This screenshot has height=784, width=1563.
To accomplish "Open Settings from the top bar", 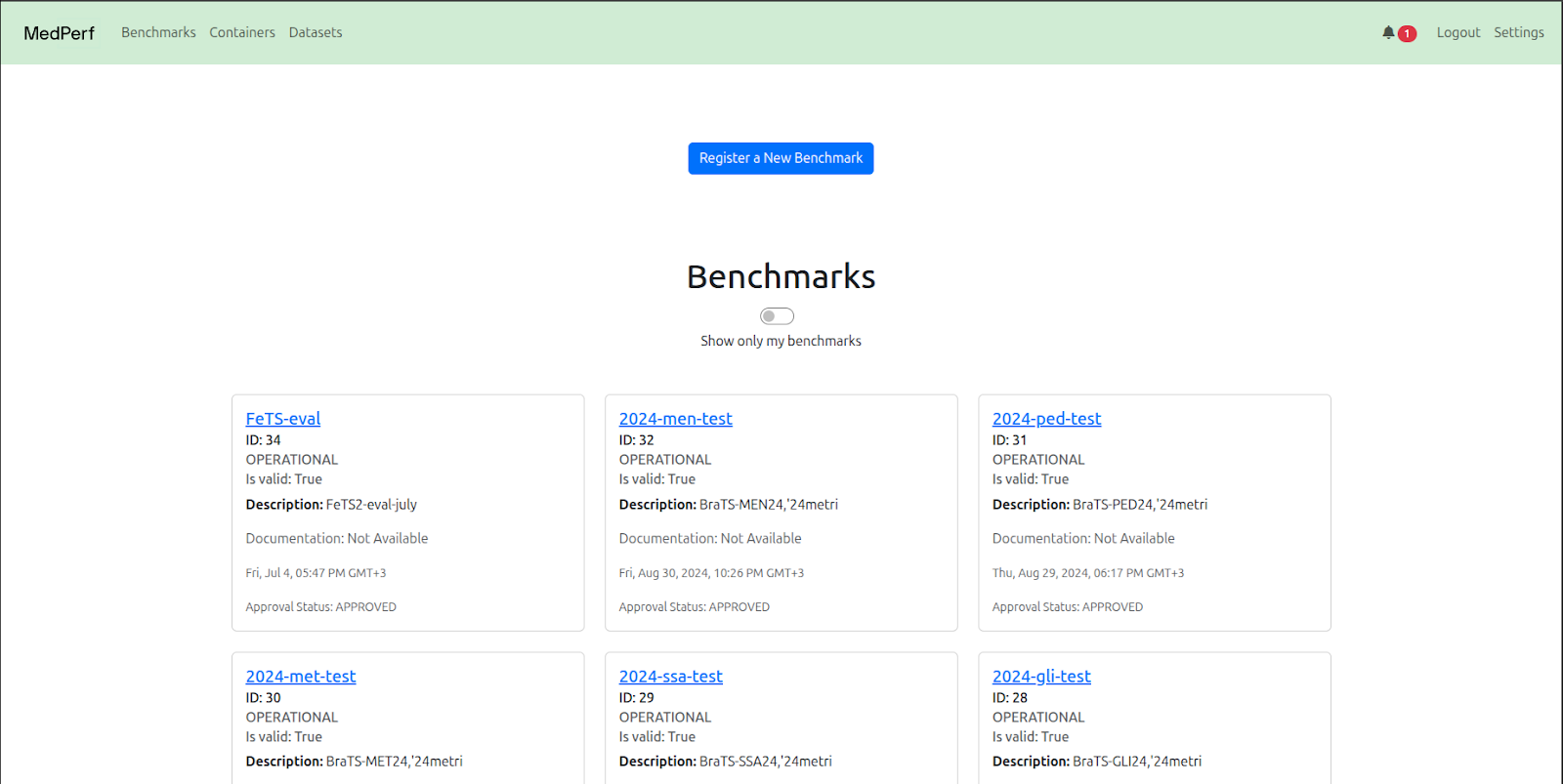I will tap(1518, 32).
